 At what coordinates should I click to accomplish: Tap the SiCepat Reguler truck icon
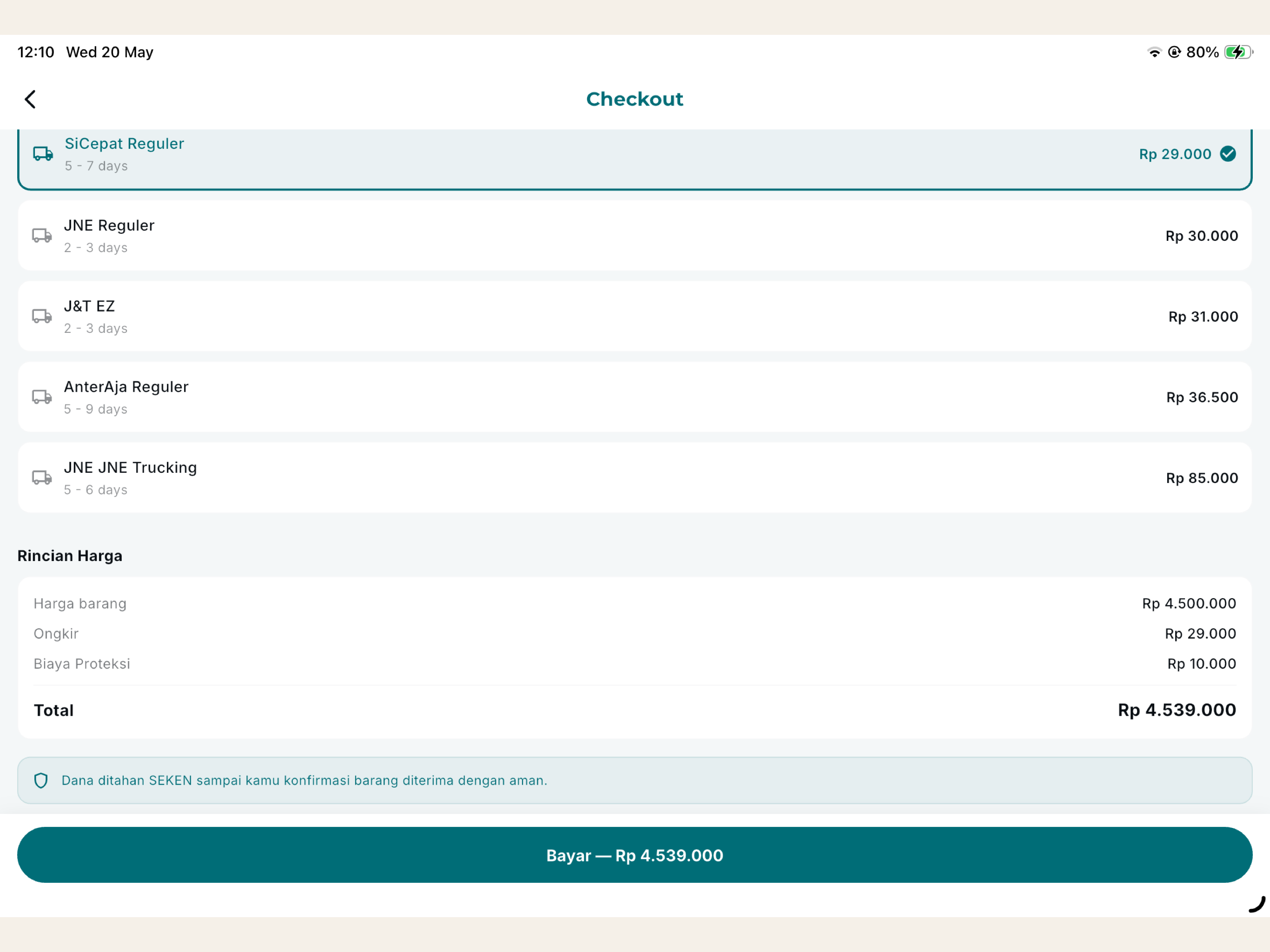click(x=43, y=154)
